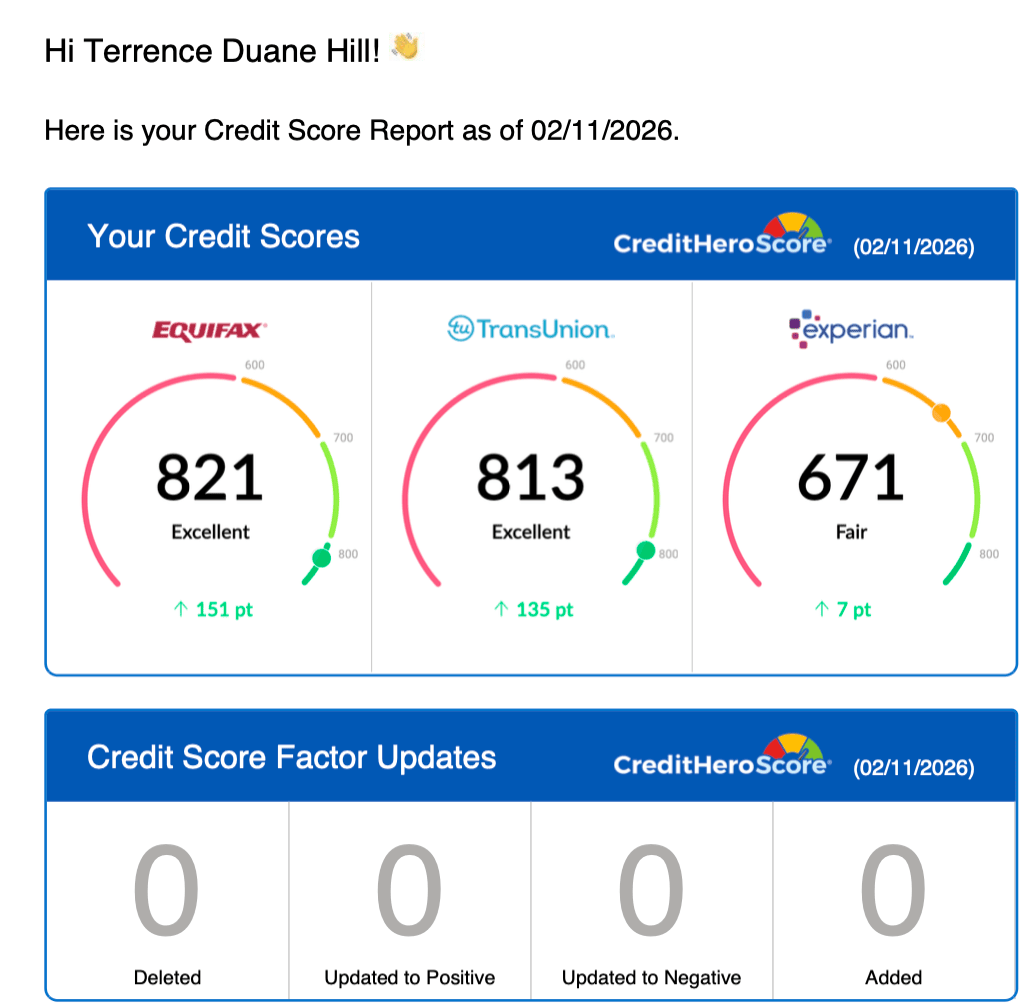Click the Your Credit Scores heading
The width and height of the screenshot is (1020, 1004).
223,237
